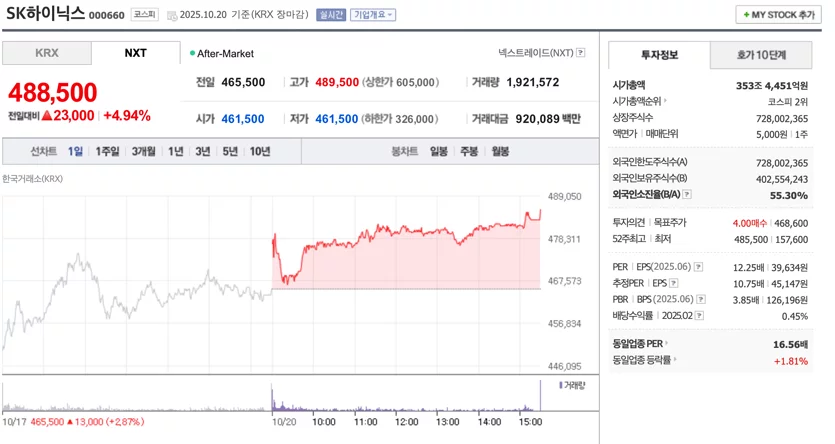Click the help icon next to 넥스트레이드(NXT)
This screenshot has width=835, height=444.
tap(580, 53)
